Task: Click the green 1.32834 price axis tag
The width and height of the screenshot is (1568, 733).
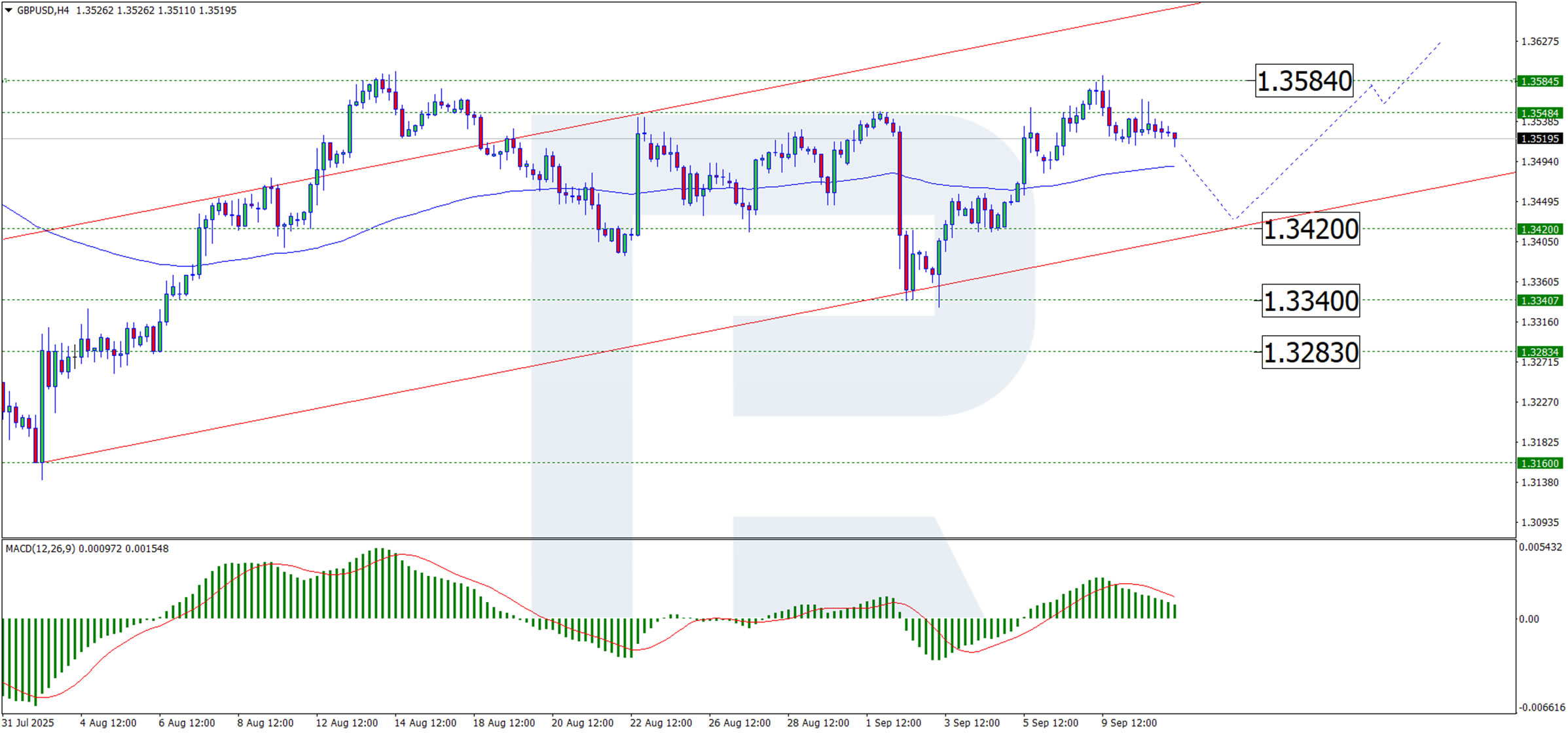Action: 1539,352
